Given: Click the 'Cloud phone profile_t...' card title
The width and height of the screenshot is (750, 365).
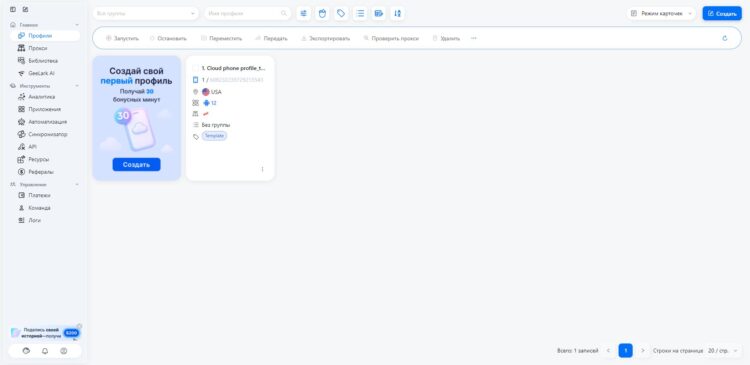Looking at the screenshot, I should (x=233, y=68).
